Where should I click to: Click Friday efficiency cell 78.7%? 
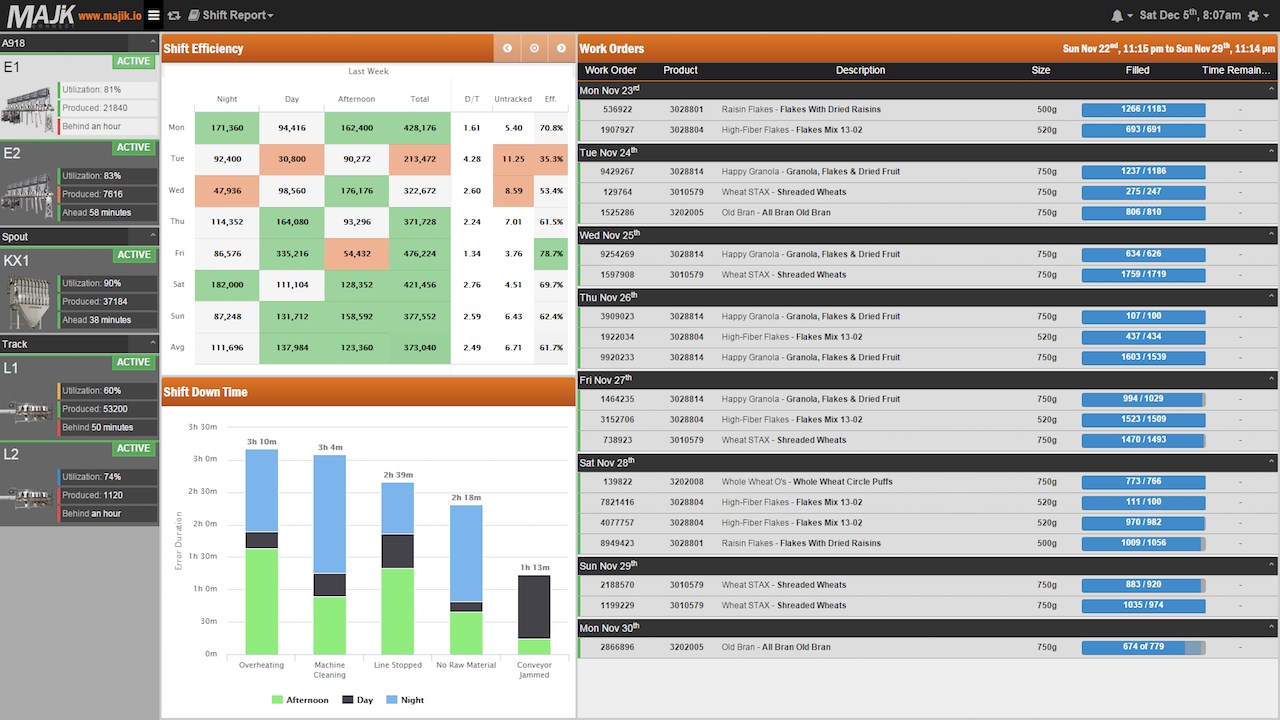pyautogui.click(x=551, y=254)
